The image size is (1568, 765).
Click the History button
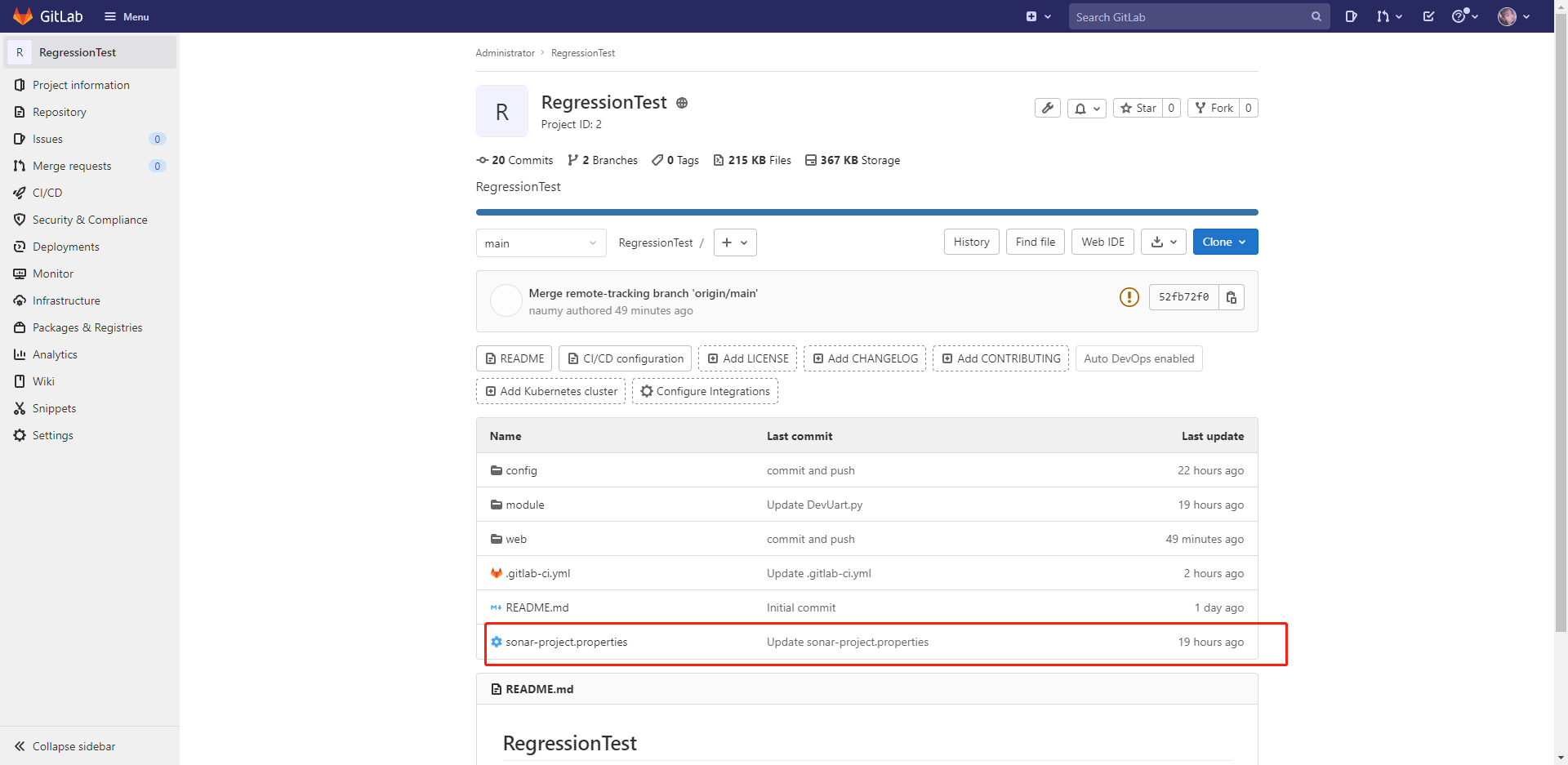point(971,242)
